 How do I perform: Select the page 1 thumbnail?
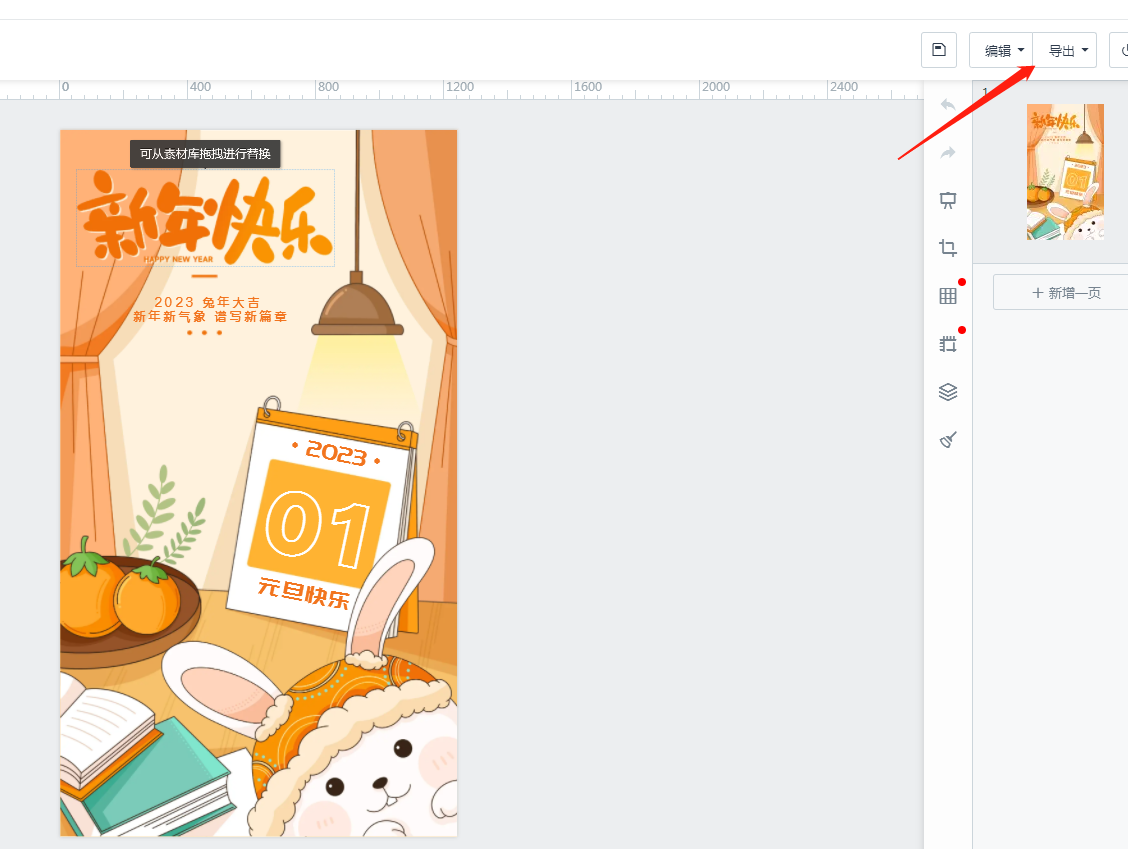tap(1065, 172)
